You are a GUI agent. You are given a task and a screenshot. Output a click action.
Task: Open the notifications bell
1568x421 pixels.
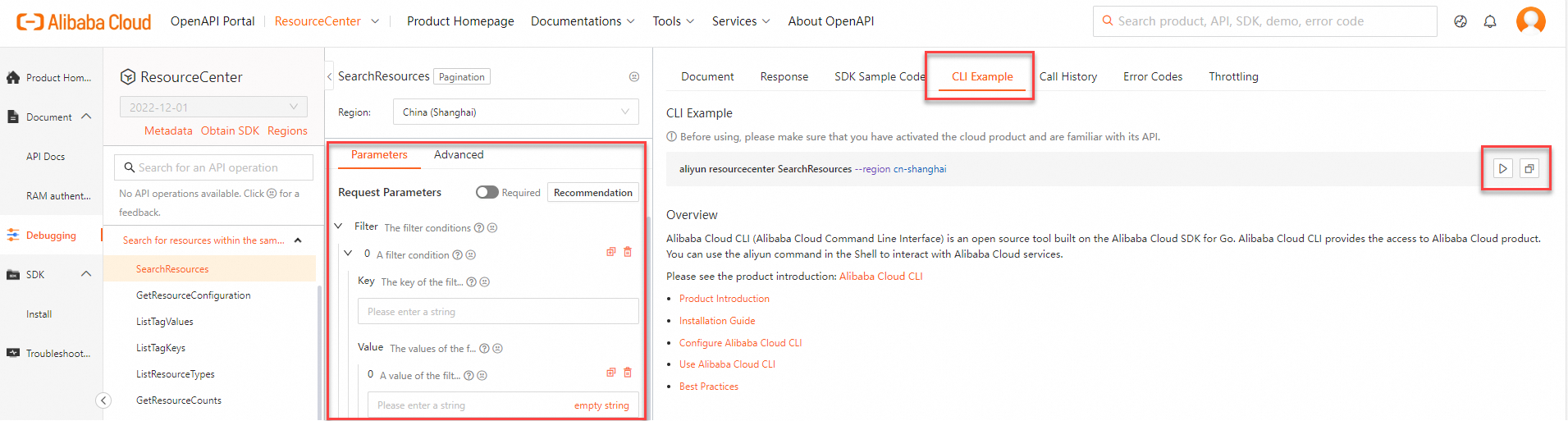pyautogui.click(x=1490, y=21)
